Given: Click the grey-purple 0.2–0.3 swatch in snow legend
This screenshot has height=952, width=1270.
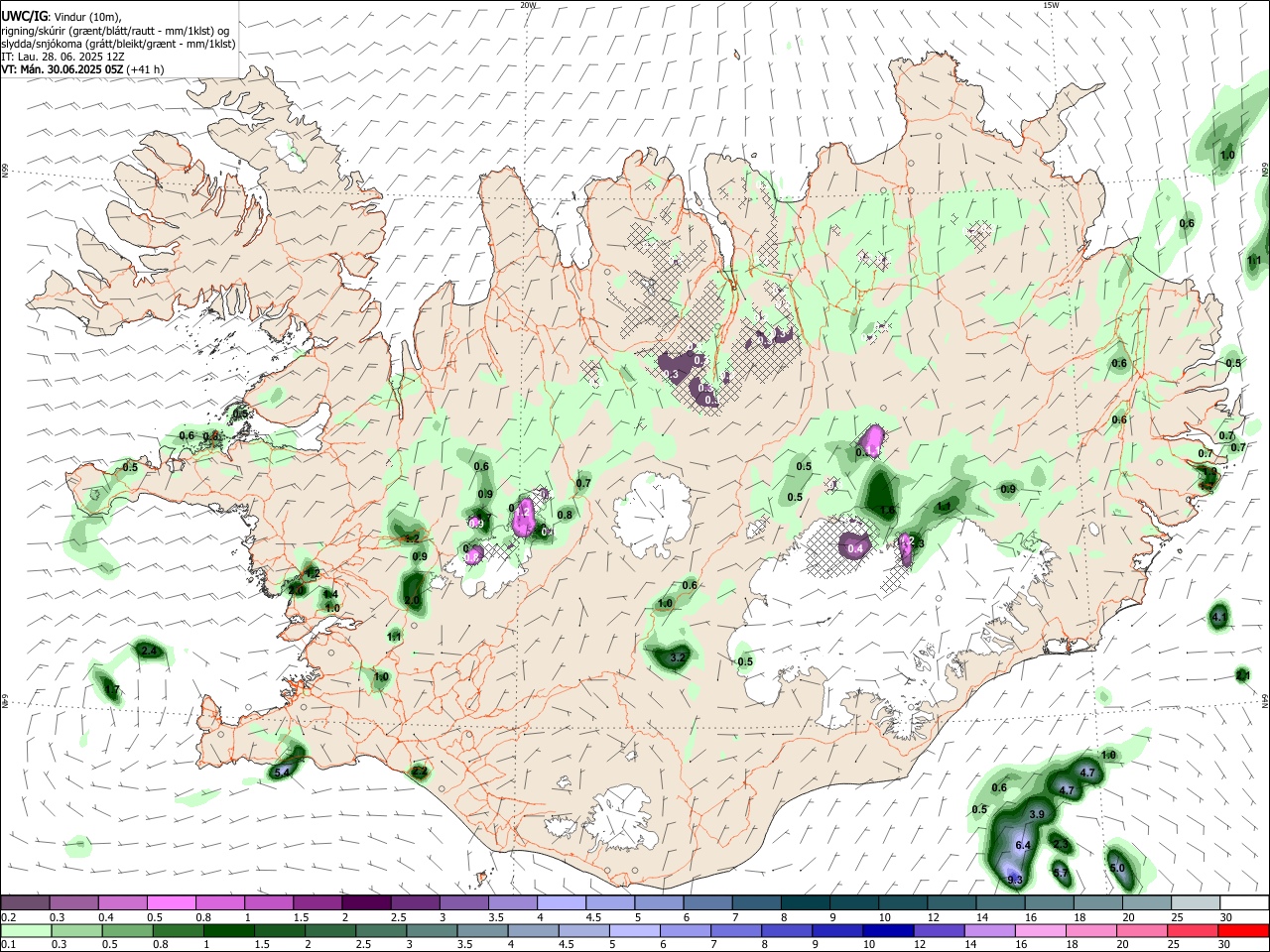Looking at the screenshot, I should [x=25, y=902].
